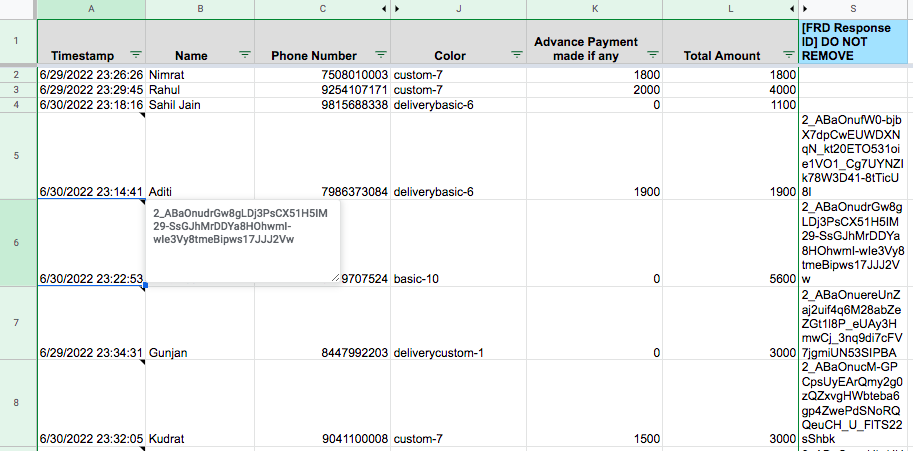The image size is (913, 451).
Task: Click inside the note popup text
Action: click(240, 226)
